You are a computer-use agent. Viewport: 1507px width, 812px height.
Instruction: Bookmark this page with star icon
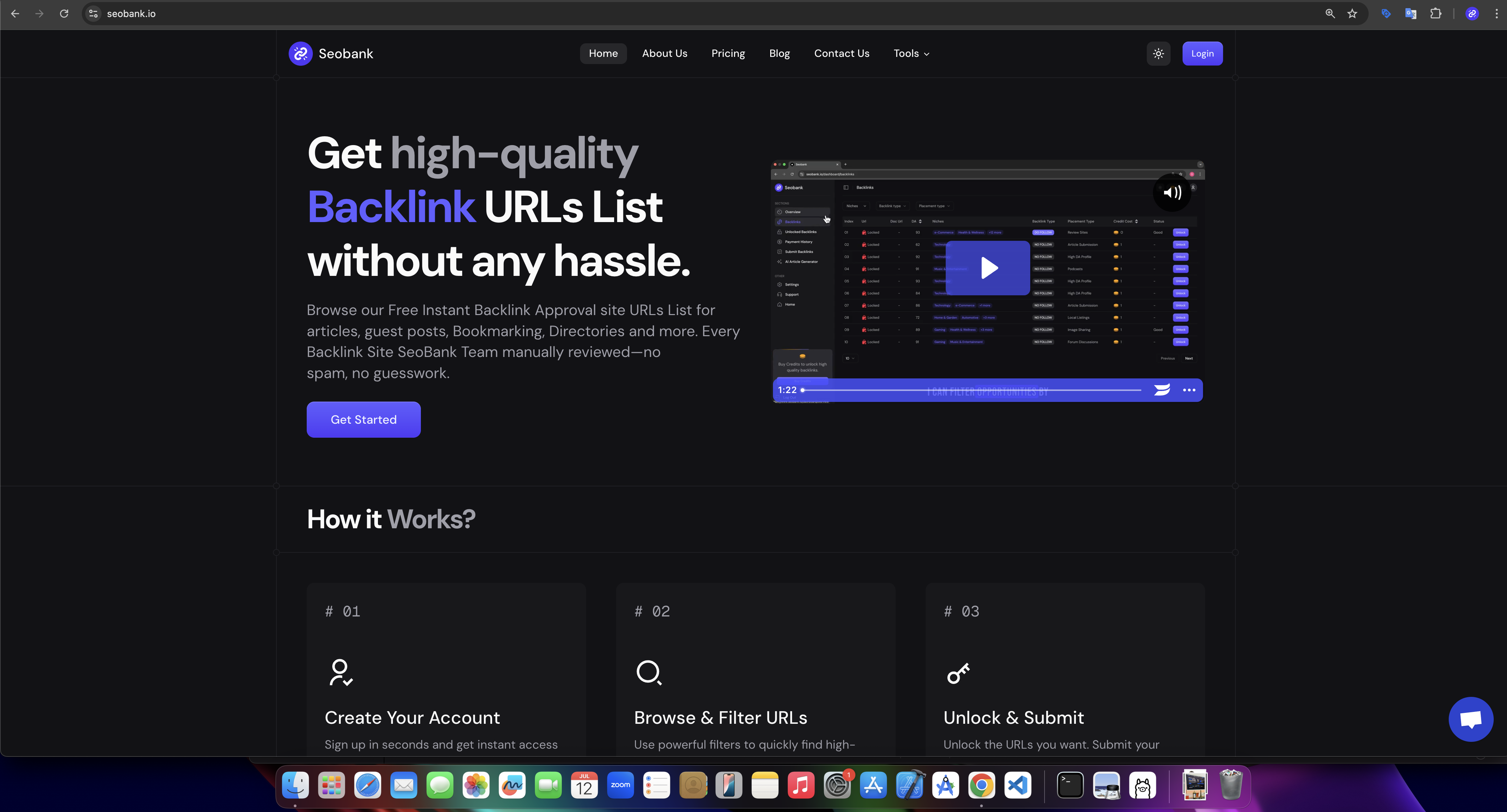(1352, 13)
